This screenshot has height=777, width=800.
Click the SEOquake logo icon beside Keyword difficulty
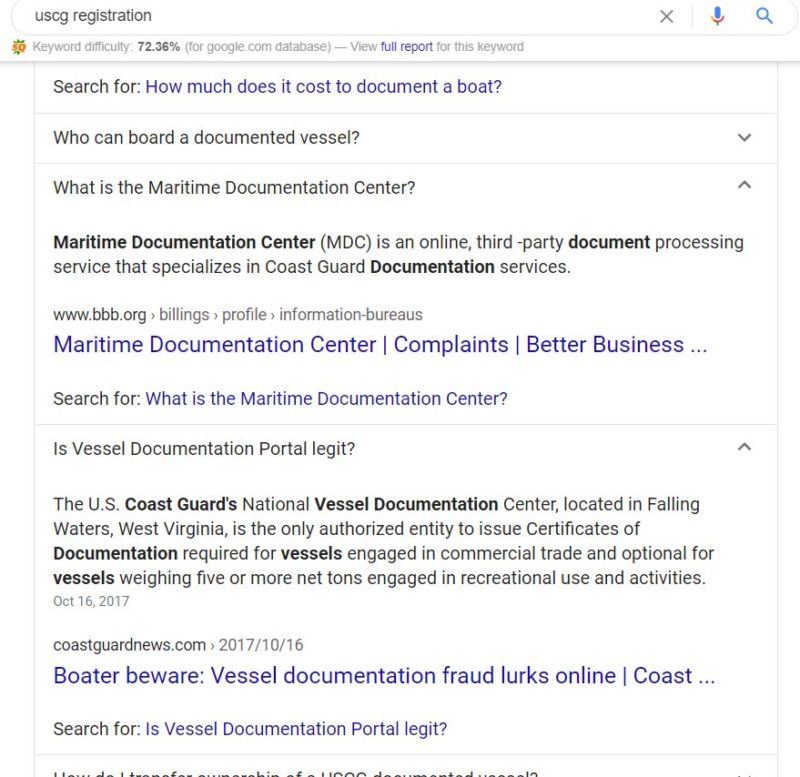click(19, 47)
